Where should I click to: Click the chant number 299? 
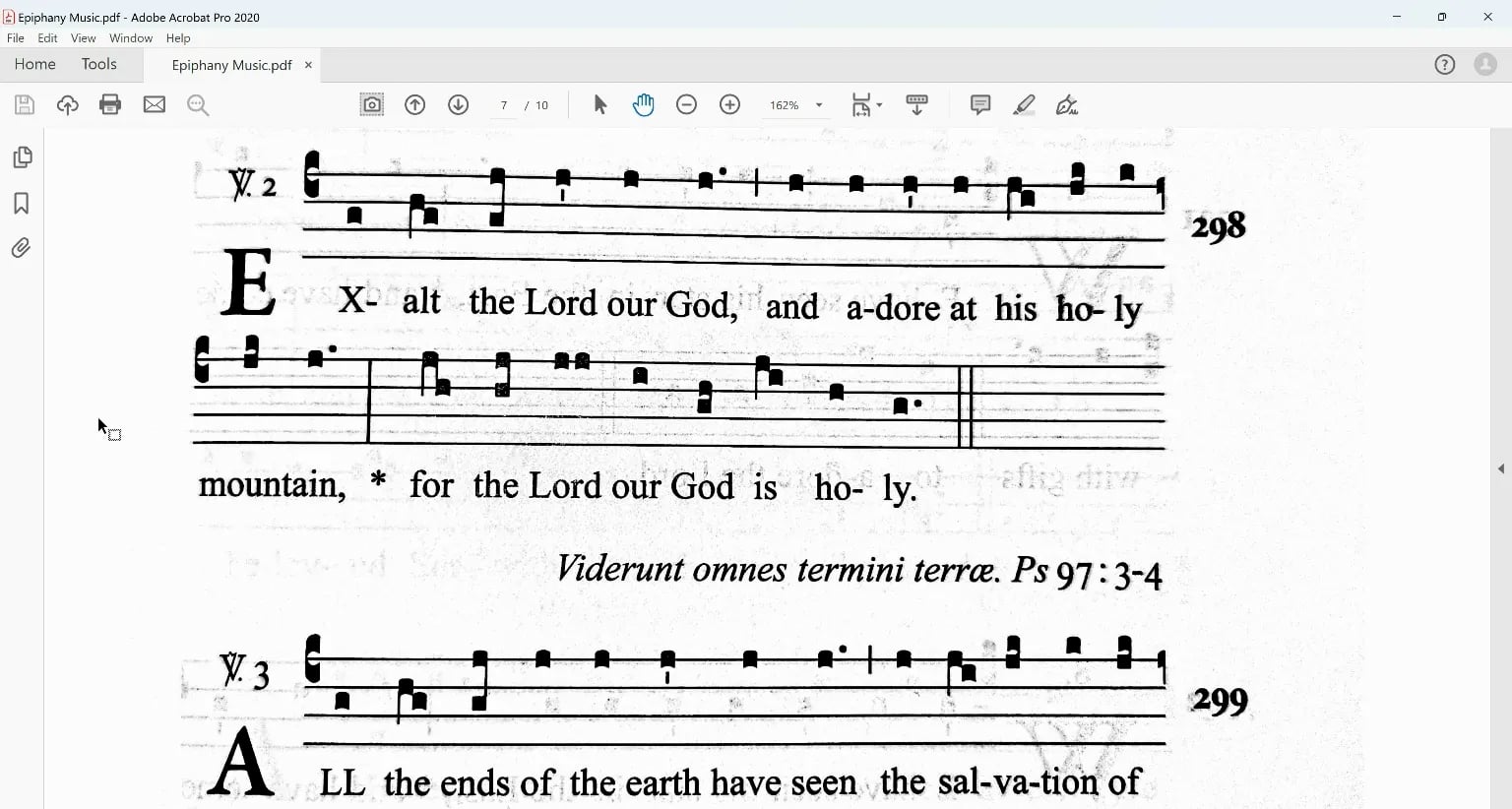click(1220, 702)
